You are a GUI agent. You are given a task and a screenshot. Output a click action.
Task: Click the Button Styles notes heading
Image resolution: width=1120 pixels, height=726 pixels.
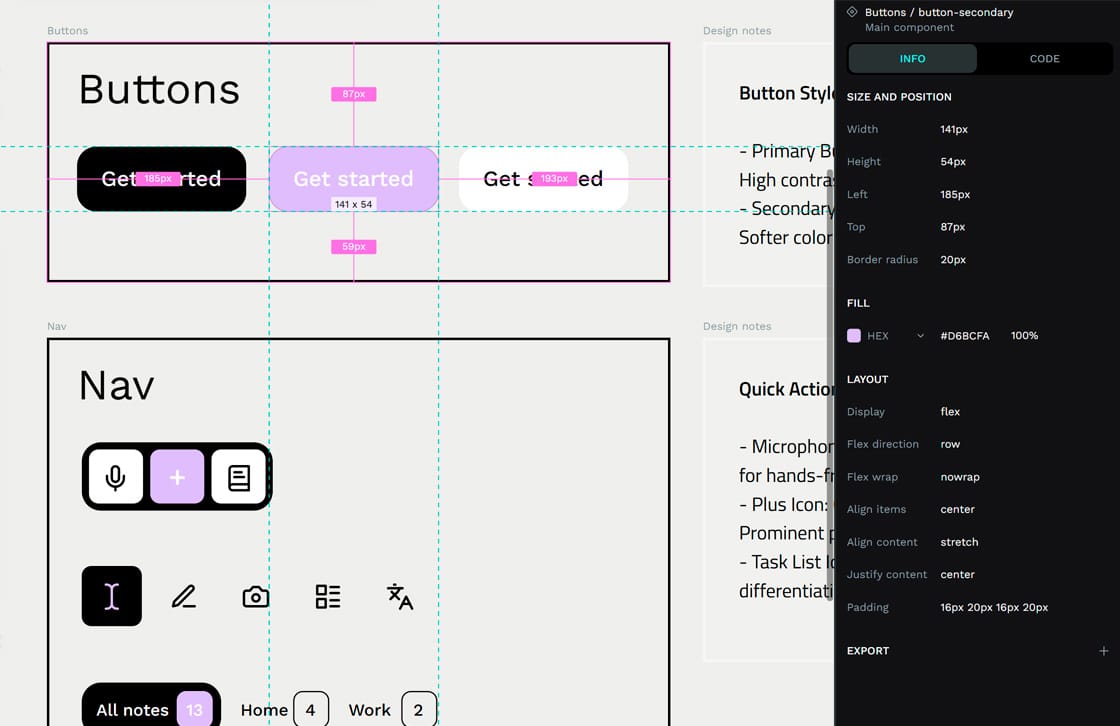click(x=786, y=94)
